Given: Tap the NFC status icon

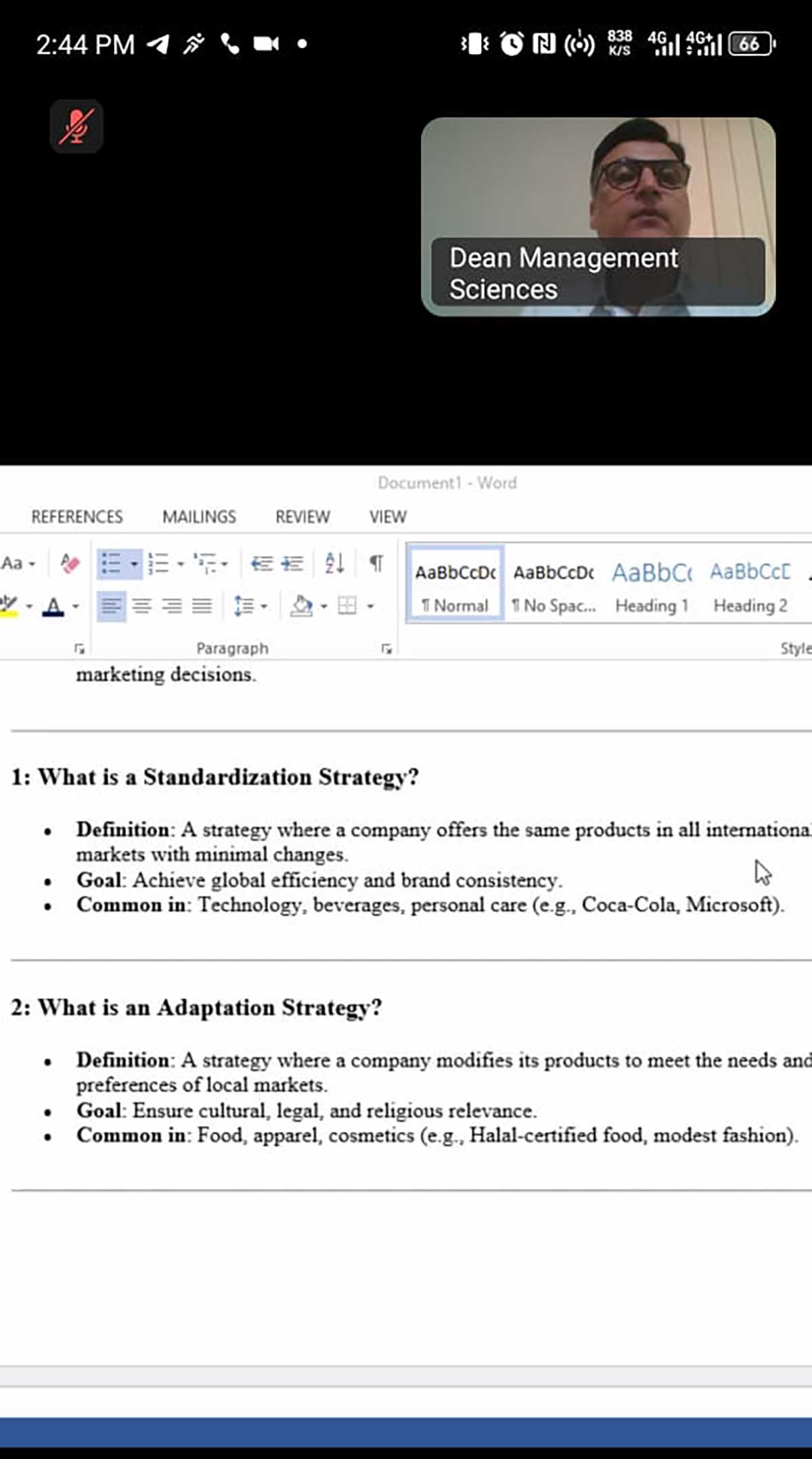Looking at the screenshot, I should 544,44.
